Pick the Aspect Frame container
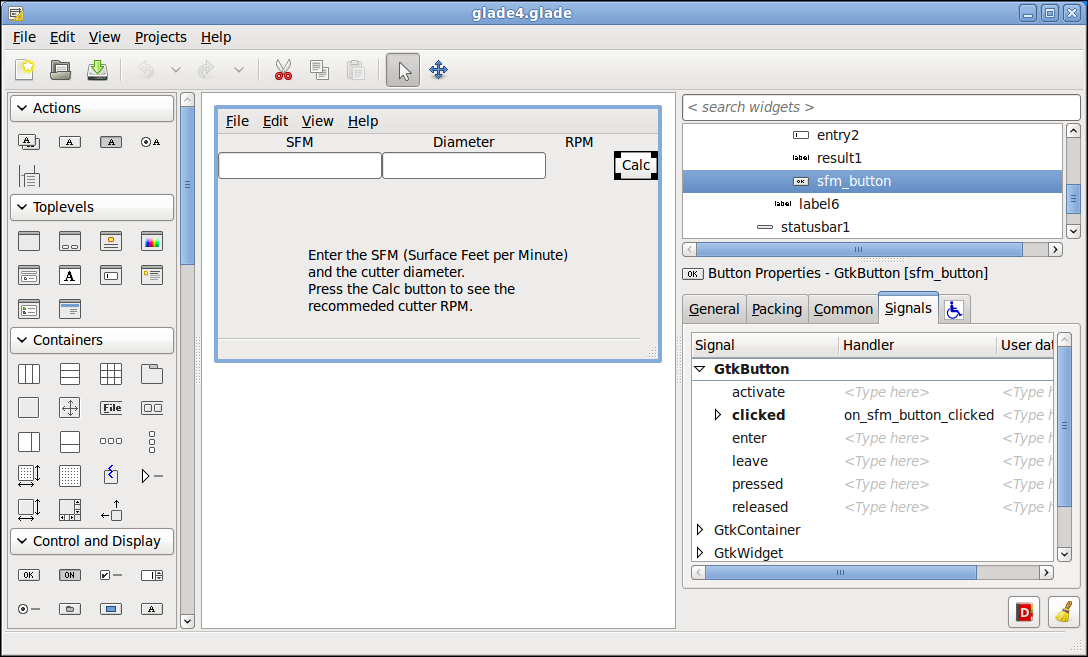Image resolution: width=1088 pixels, height=657 pixels. (69, 408)
